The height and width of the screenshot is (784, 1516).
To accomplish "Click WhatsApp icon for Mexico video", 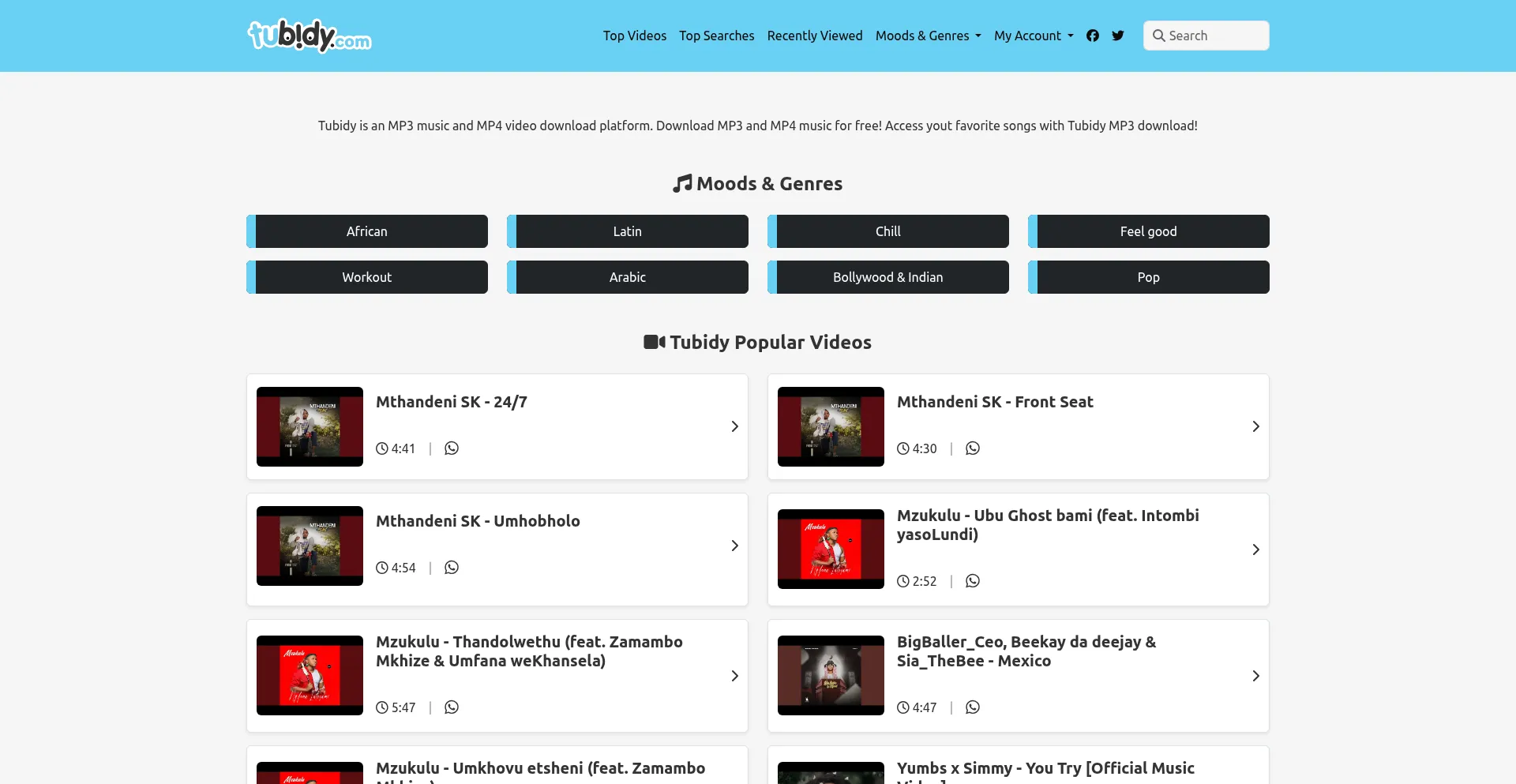I will click(973, 707).
